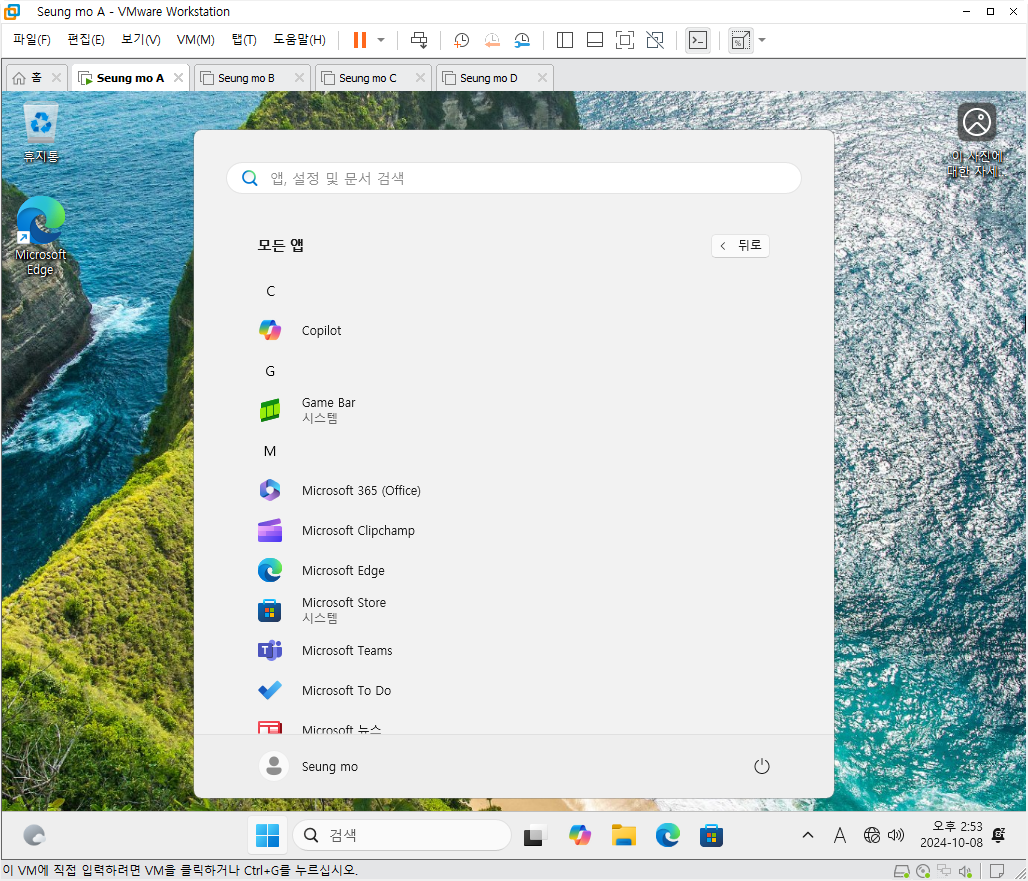Viewport: 1028px width, 881px height.
Task: Open Copilot from the taskbar
Action: point(580,835)
